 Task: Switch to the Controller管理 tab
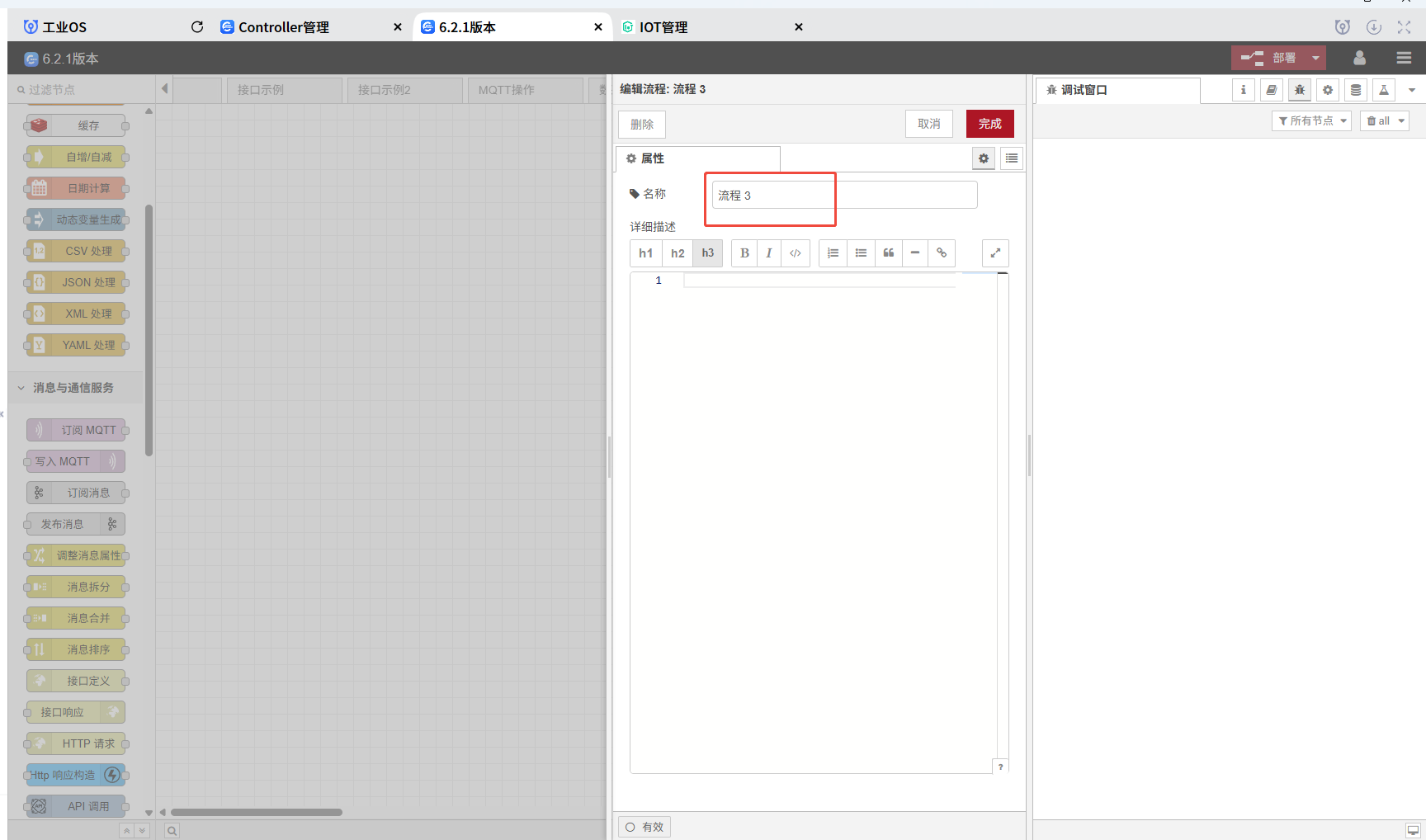[283, 27]
